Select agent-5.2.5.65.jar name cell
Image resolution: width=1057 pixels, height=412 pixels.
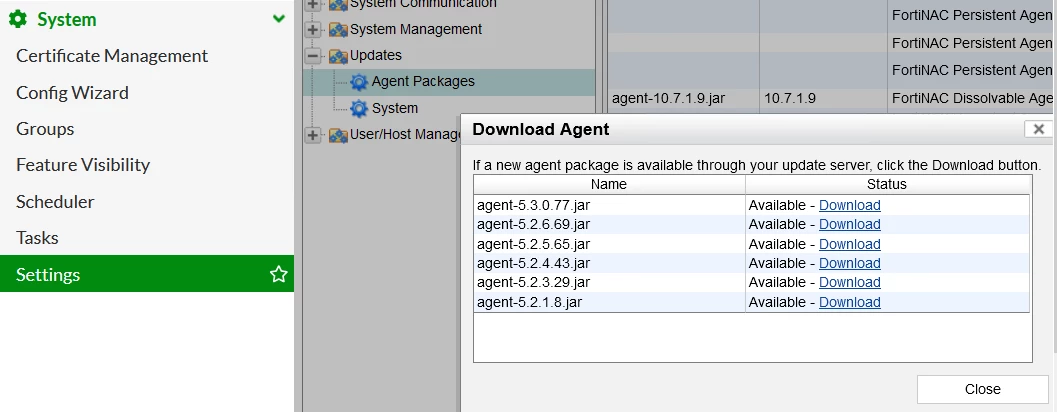coord(609,244)
